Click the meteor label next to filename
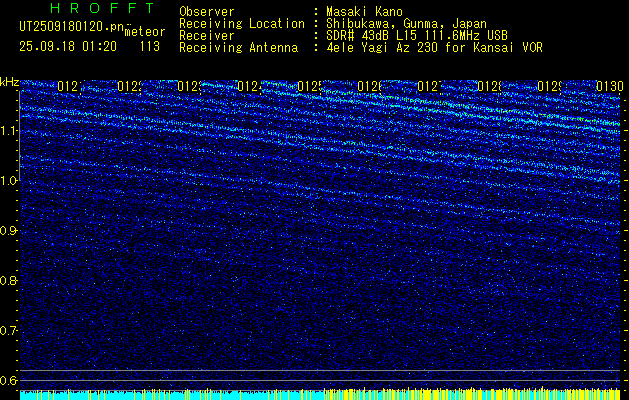 [141, 32]
